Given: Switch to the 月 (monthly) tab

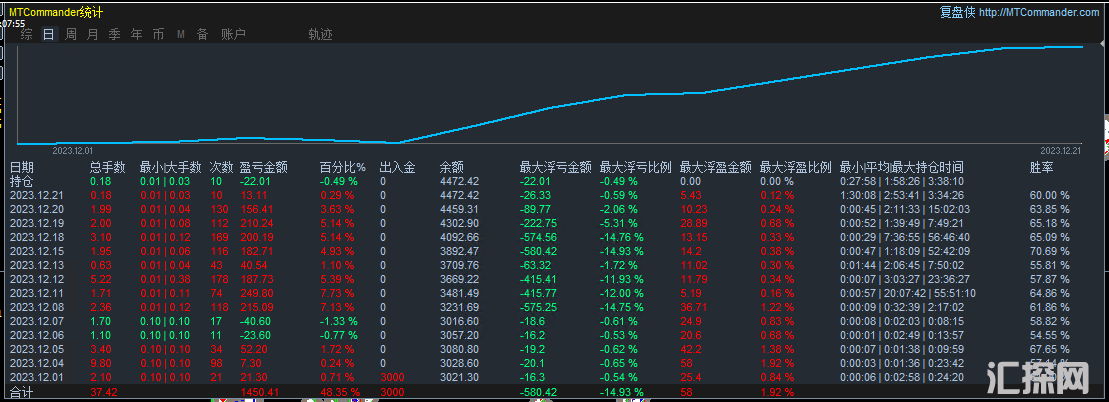Looking at the screenshot, I should point(92,34).
